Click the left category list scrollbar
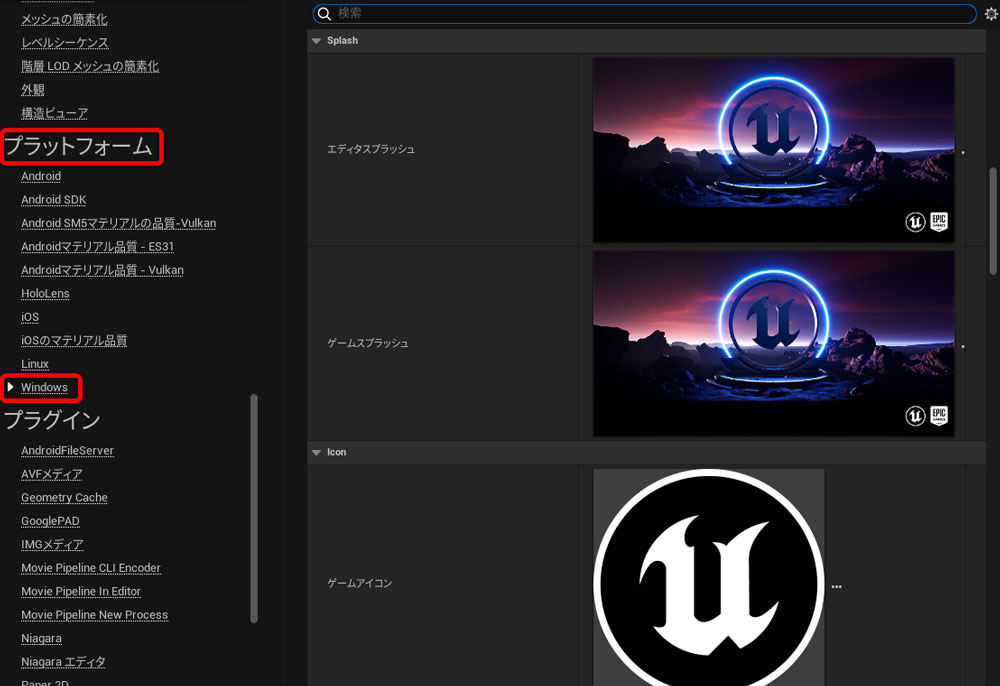The width and height of the screenshot is (1000, 686). (x=254, y=508)
